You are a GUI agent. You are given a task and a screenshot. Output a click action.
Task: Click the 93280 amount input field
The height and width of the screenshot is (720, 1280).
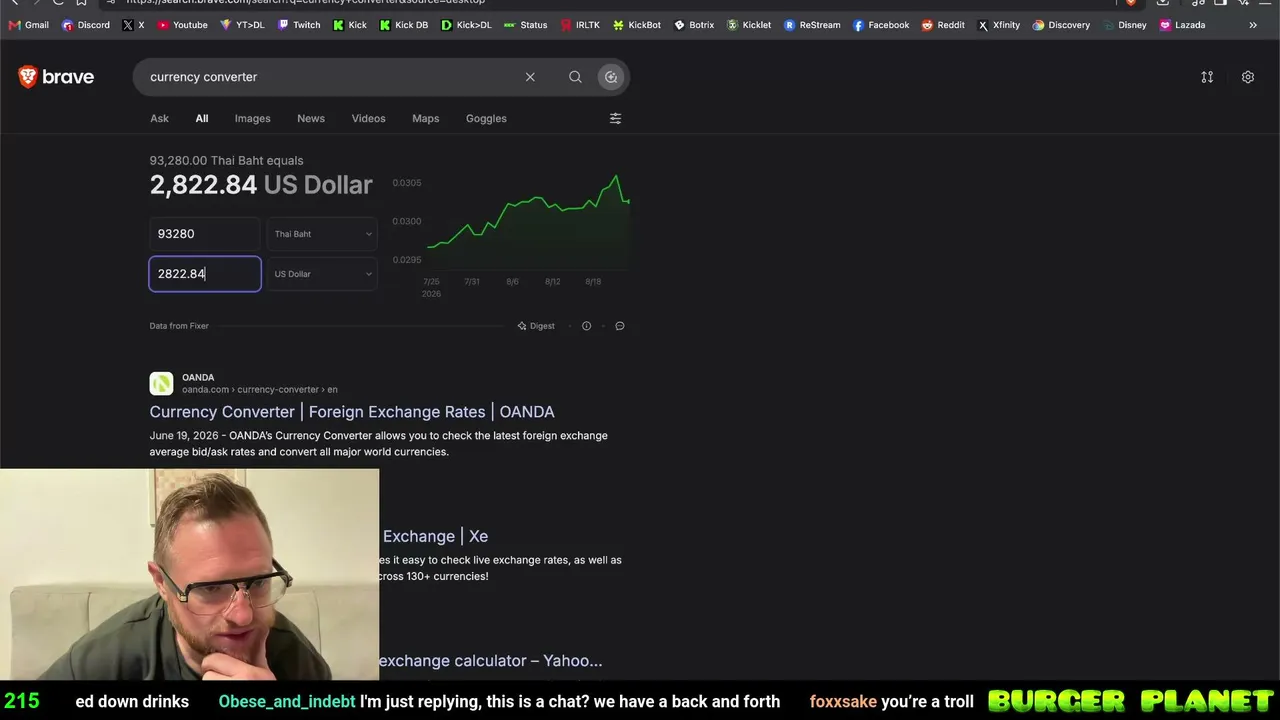click(x=205, y=234)
